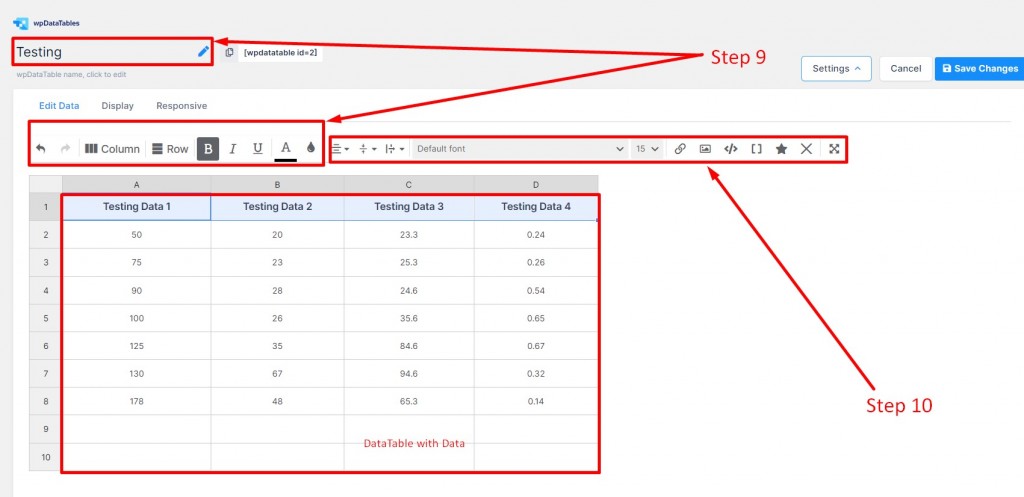Click the redo arrow icon
Screen dimensions: 1024x497
tap(65, 149)
